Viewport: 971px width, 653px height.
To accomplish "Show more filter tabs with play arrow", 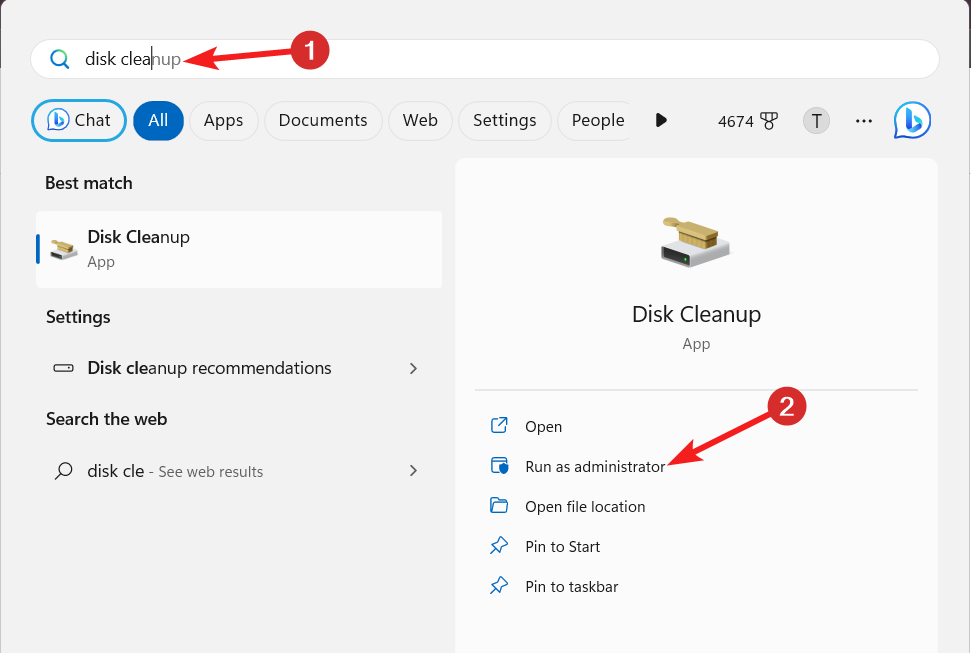I will tap(661, 120).
